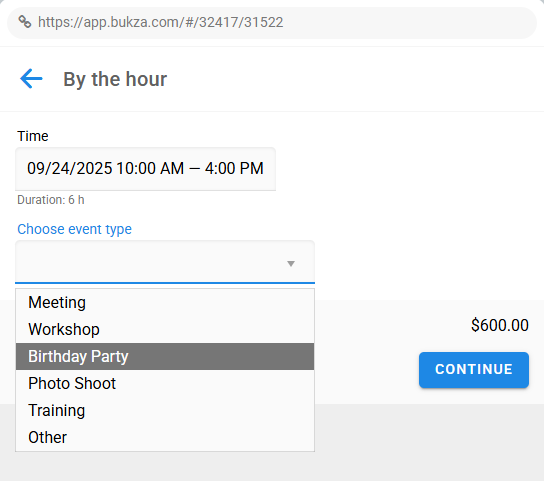544x481 pixels.
Task: Pick the highlighted Birthday Party option
Action: pyautogui.click(x=165, y=356)
